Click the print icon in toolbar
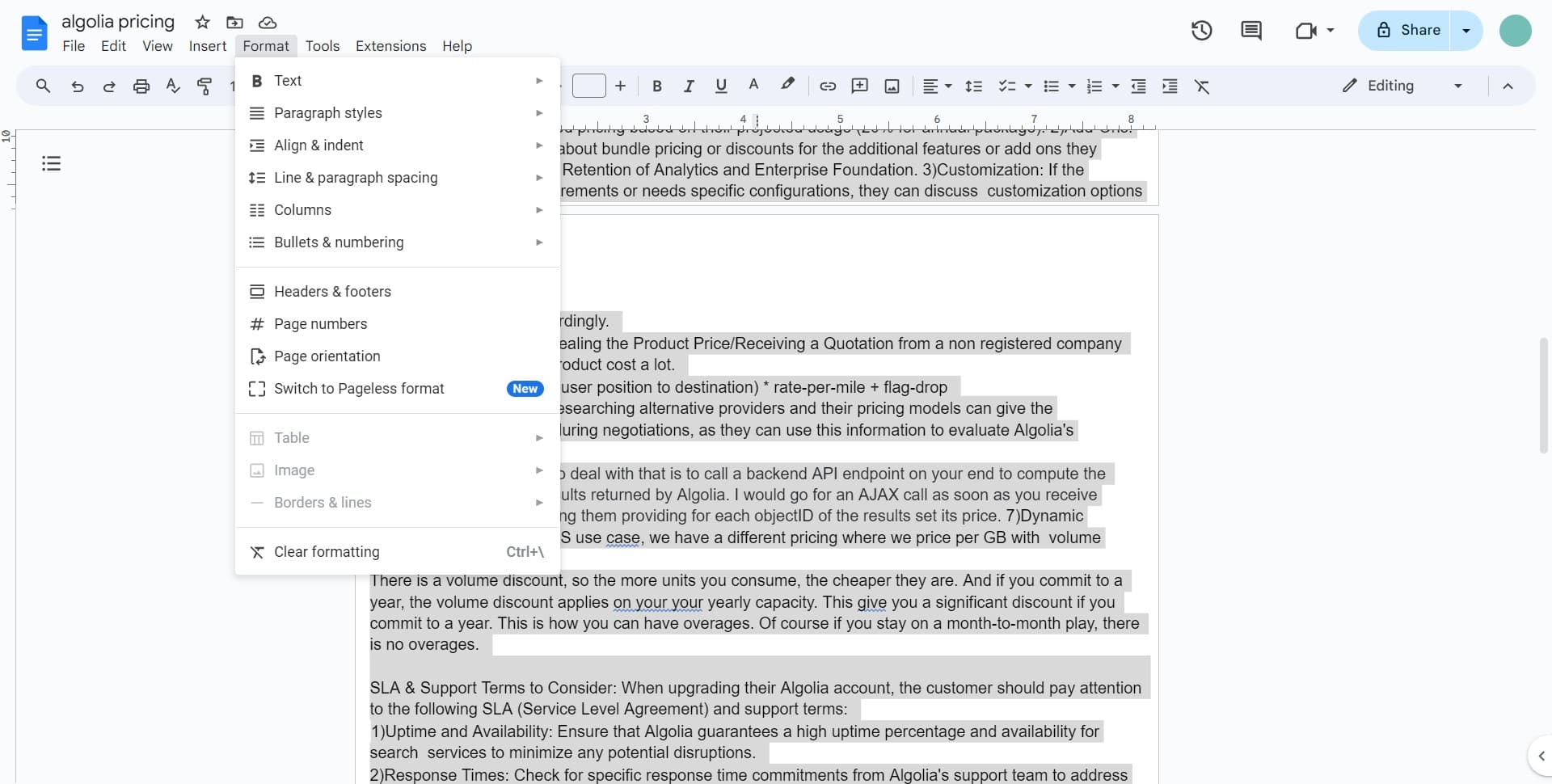 click(141, 86)
